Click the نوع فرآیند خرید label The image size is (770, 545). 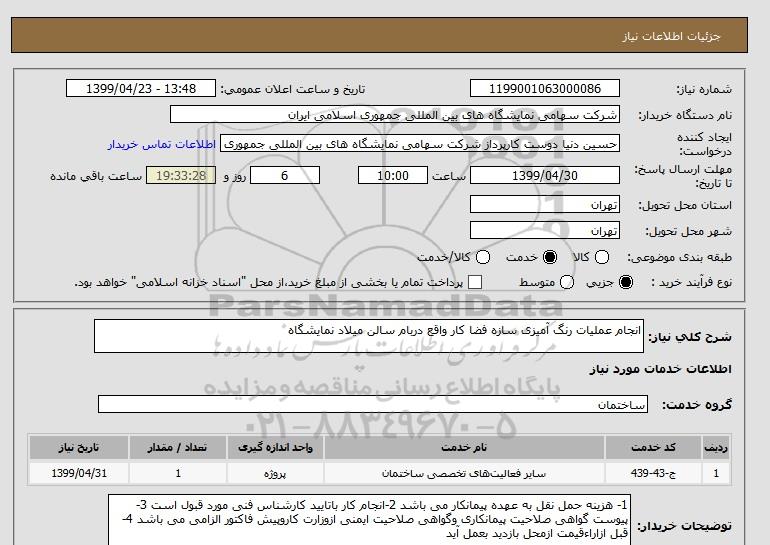coord(691,282)
